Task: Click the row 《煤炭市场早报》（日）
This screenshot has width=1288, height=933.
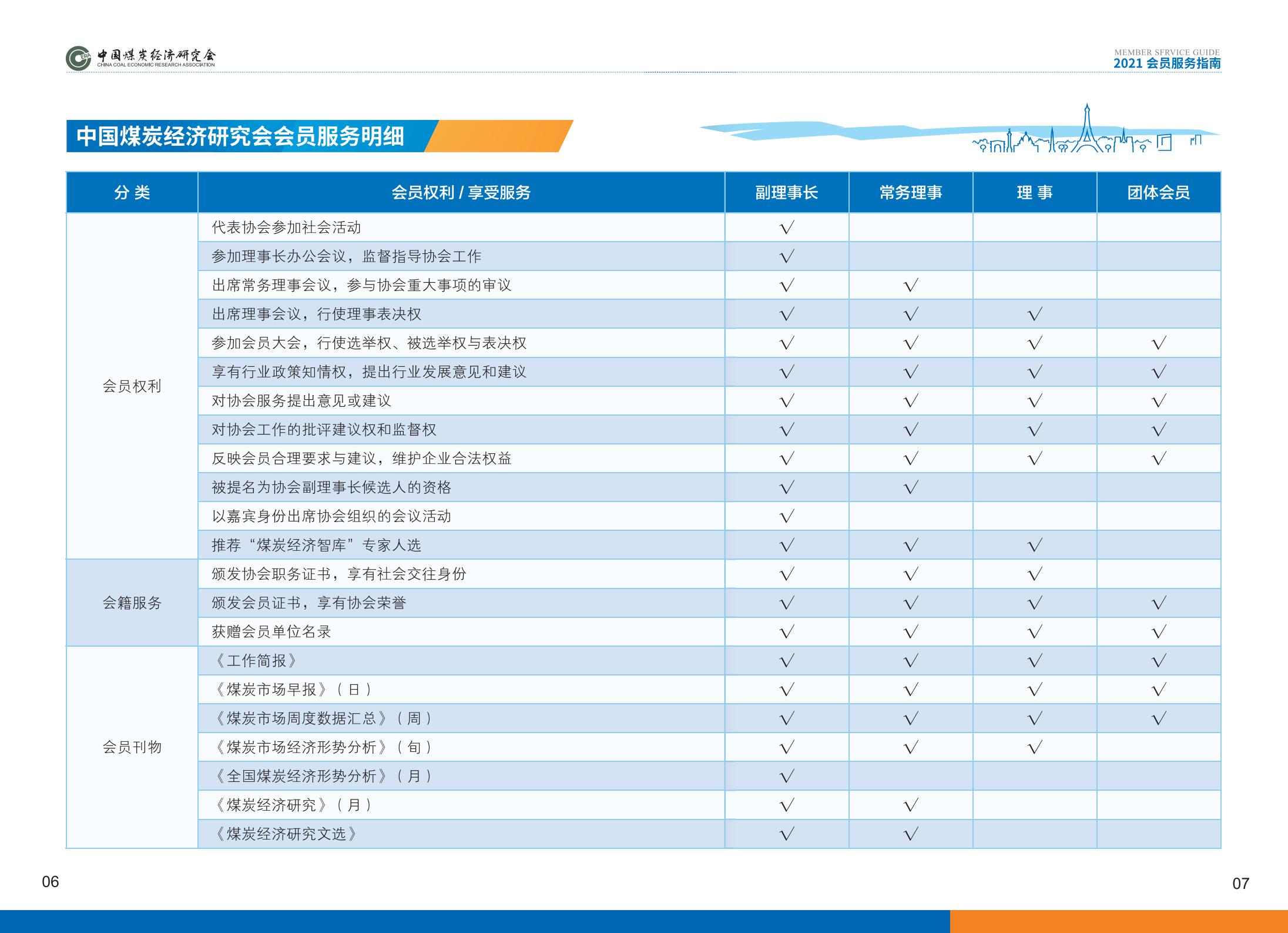Action: tap(709, 689)
